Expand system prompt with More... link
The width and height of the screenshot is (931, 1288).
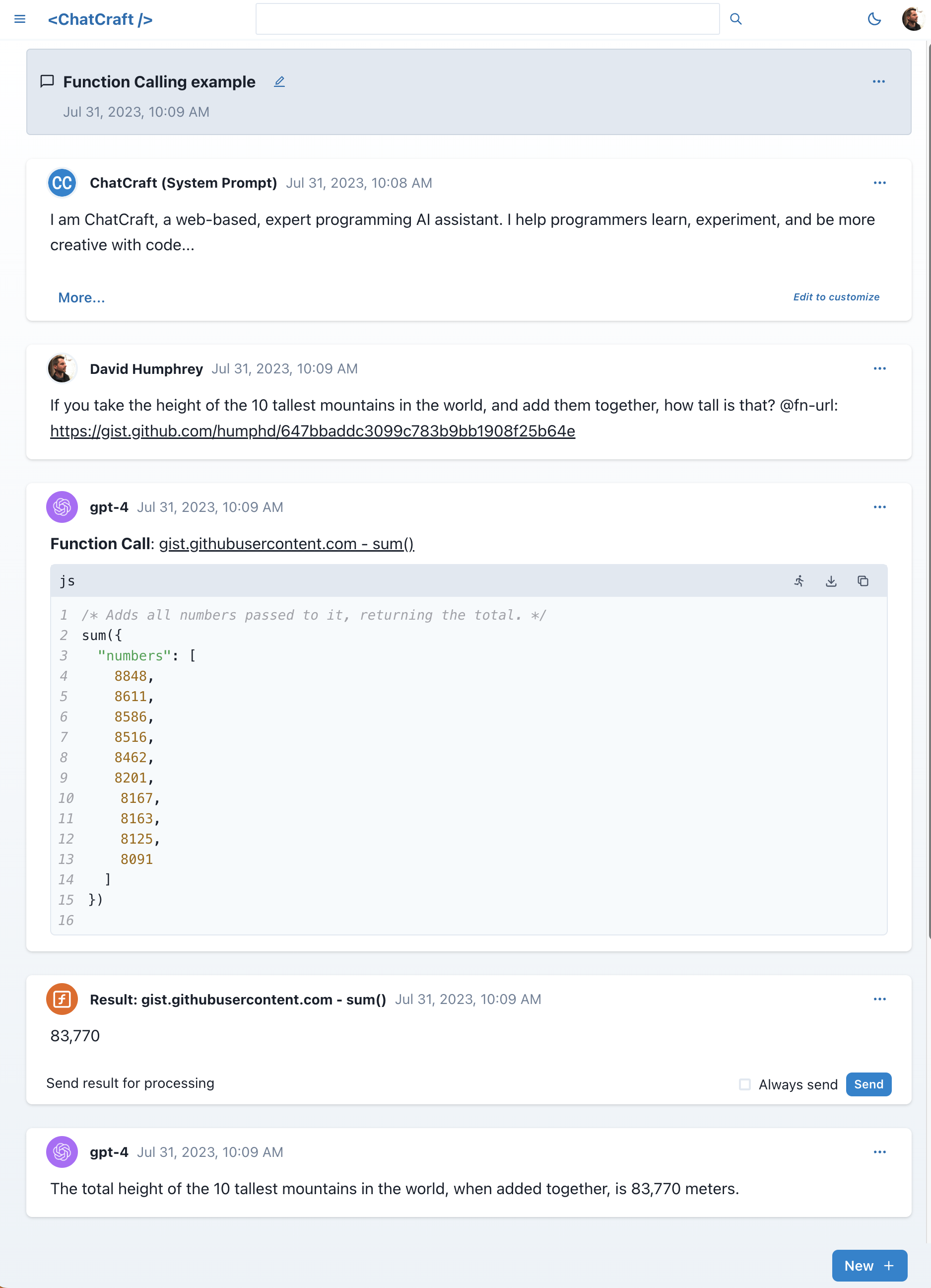click(x=81, y=297)
